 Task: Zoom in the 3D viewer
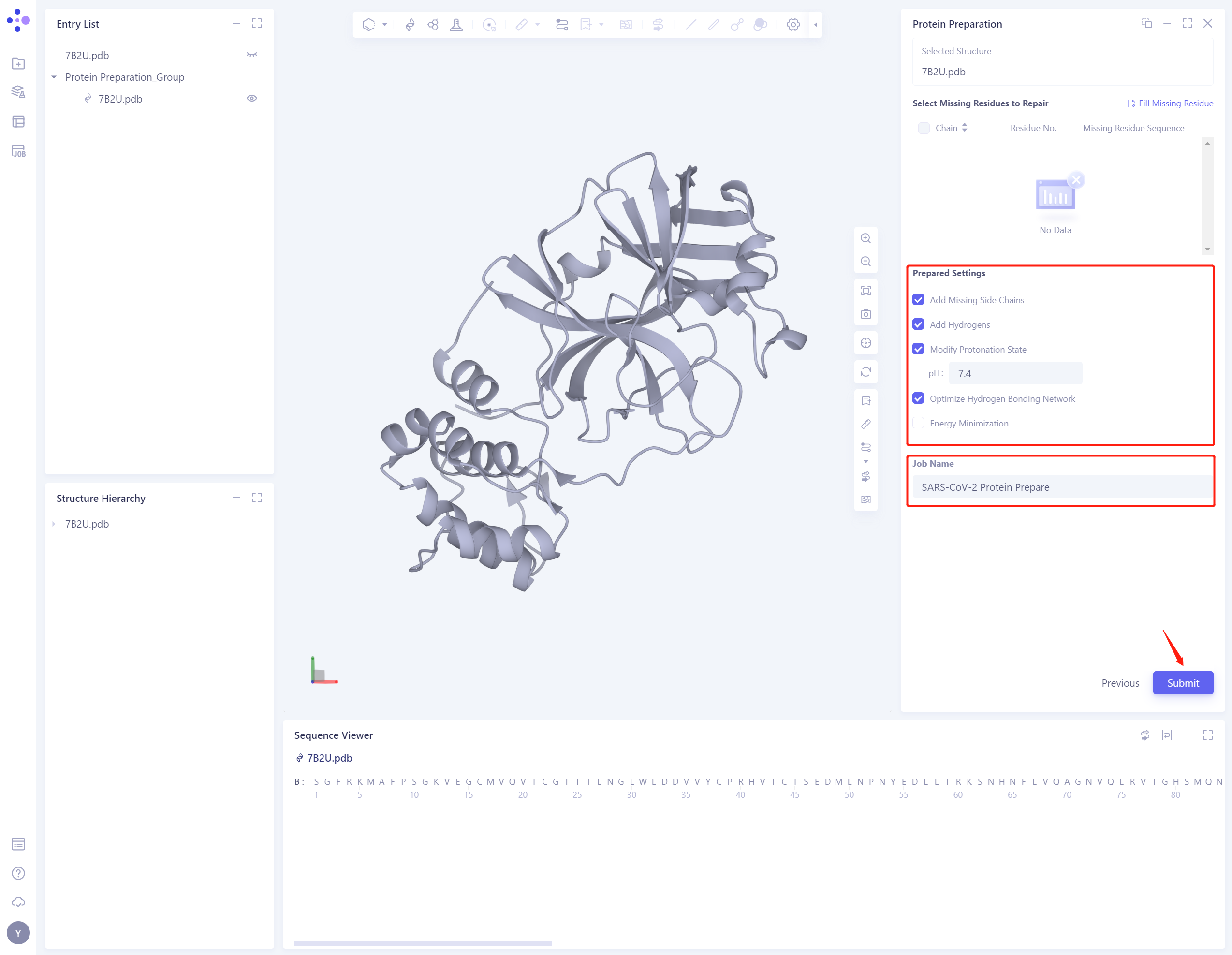(866, 238)
